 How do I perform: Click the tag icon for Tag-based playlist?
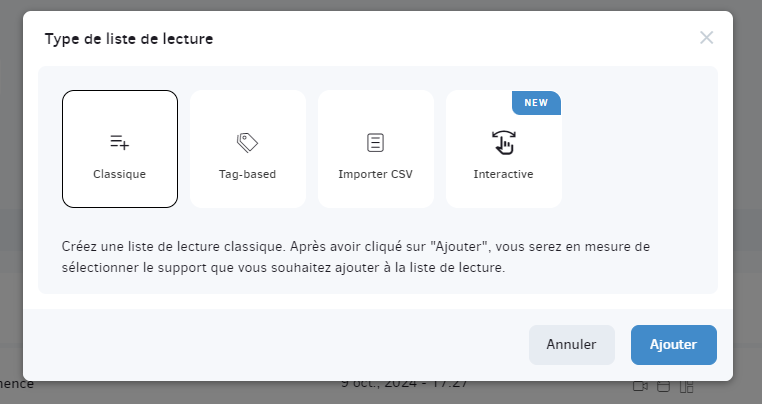(x=247, y=142)
